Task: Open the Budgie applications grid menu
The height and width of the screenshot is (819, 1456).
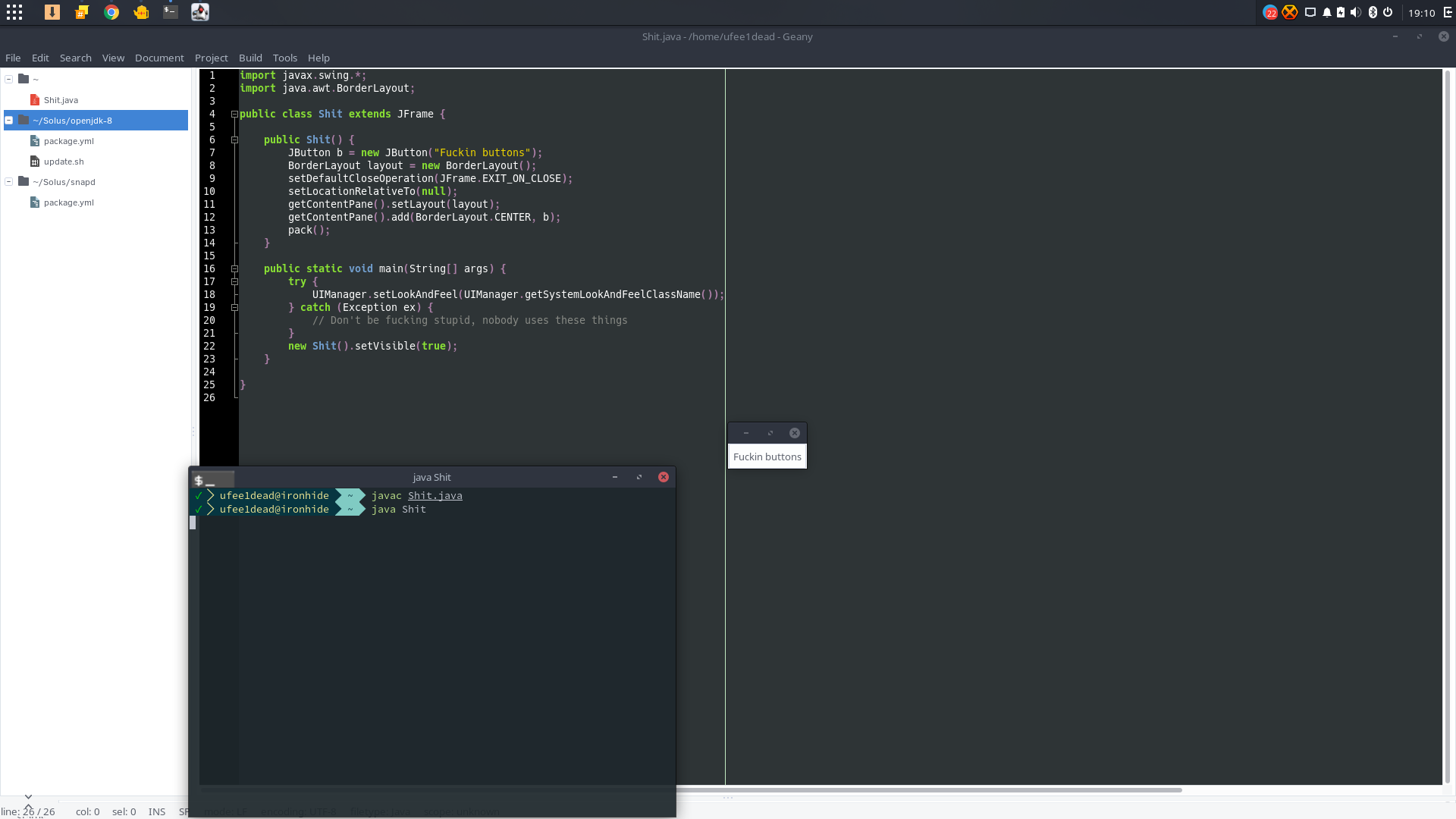Action: click(x=14, y=12)
